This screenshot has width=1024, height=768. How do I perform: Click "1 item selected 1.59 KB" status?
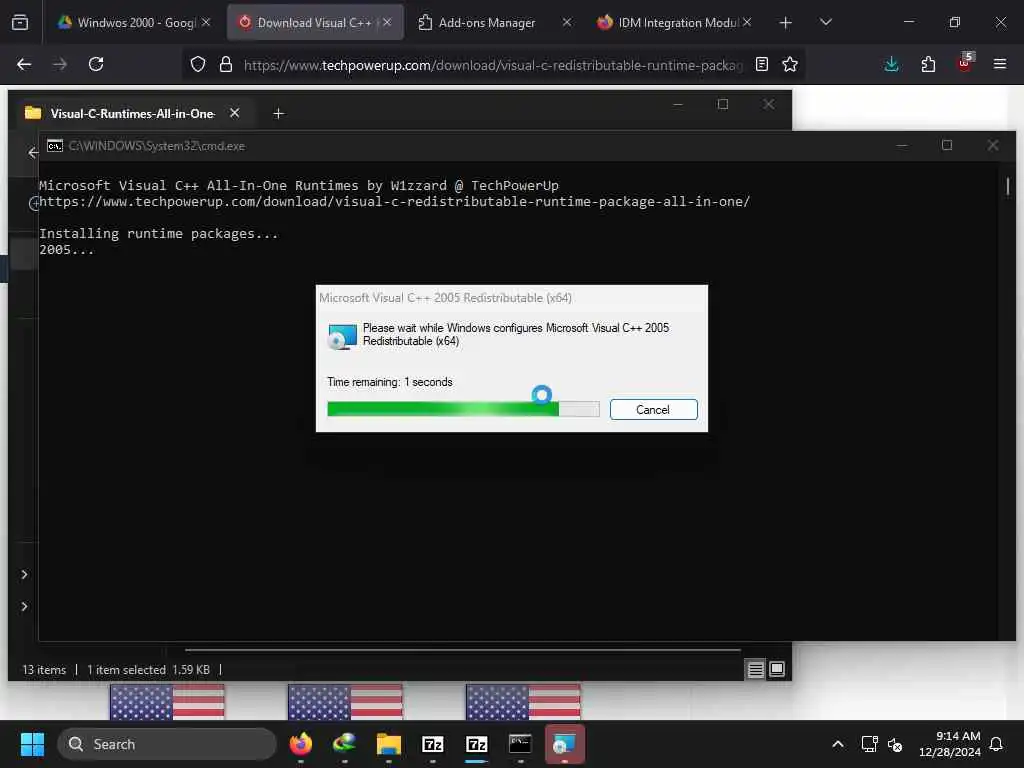(x=148, y=670)
